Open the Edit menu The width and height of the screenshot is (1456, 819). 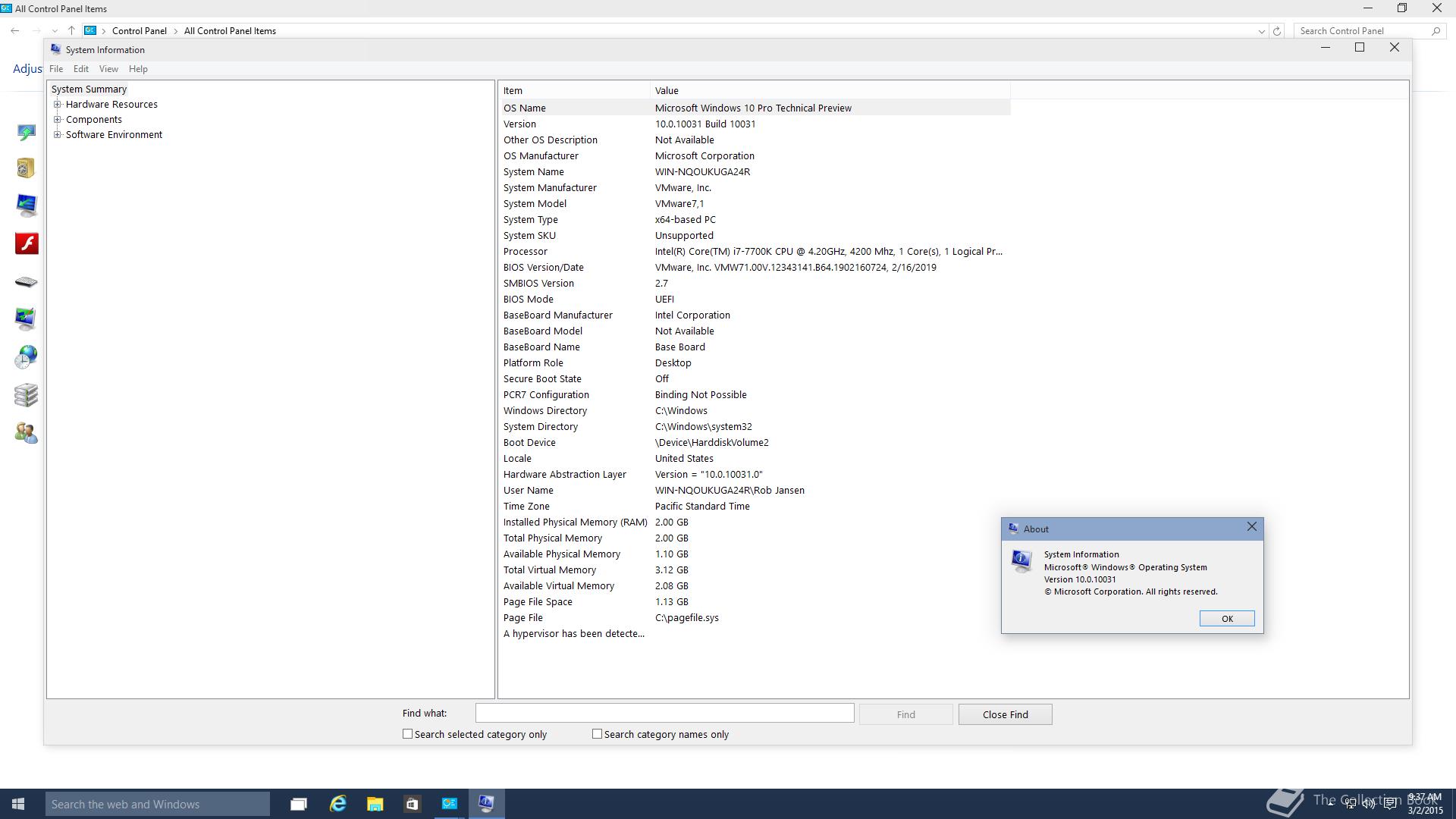point(80,69)
